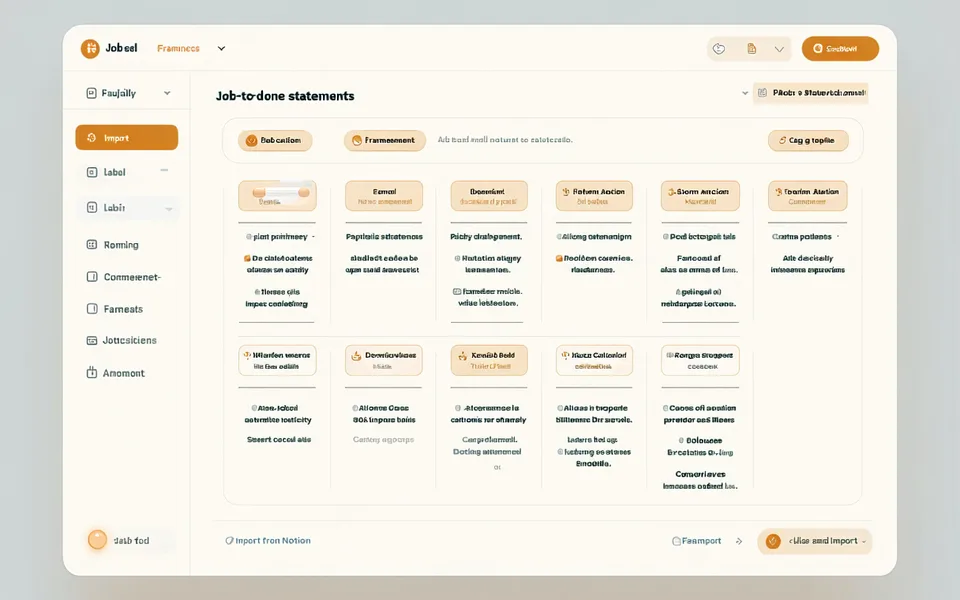The height and width of the screenshot is (600, 960).
Task: Open the chevron left of Statuertchamail button
Action: pos(745,93)
